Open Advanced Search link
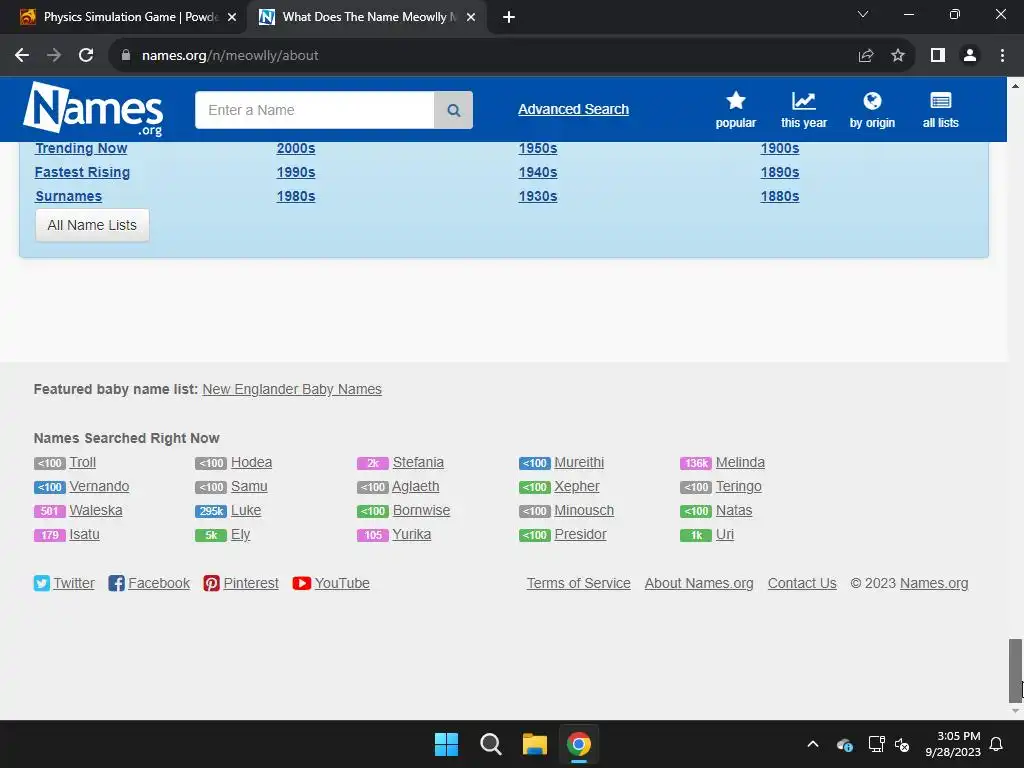Screen dimensions: 1024x768 (573, 109)
